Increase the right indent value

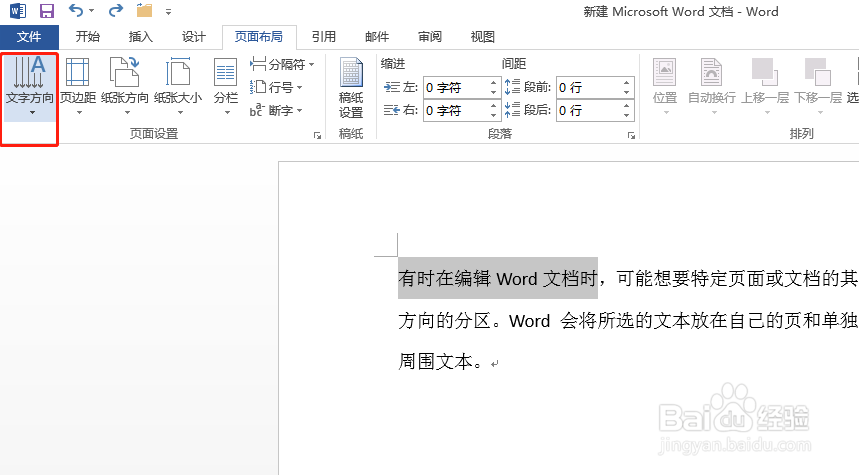click(494, 106)
